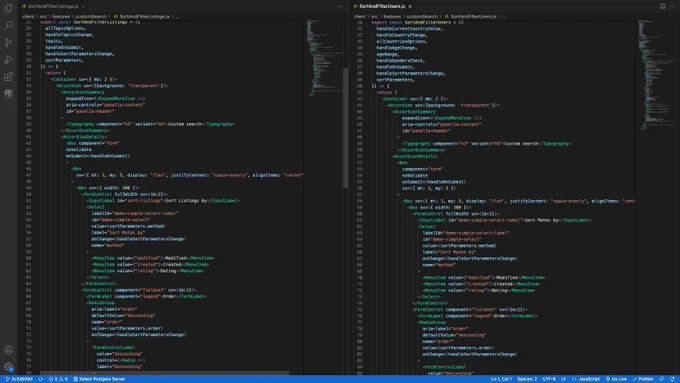Click Ln 1, Col 1 cursor position indicator
The width and height of the screenshot is (680, 383).
click(x=501, y=379)
